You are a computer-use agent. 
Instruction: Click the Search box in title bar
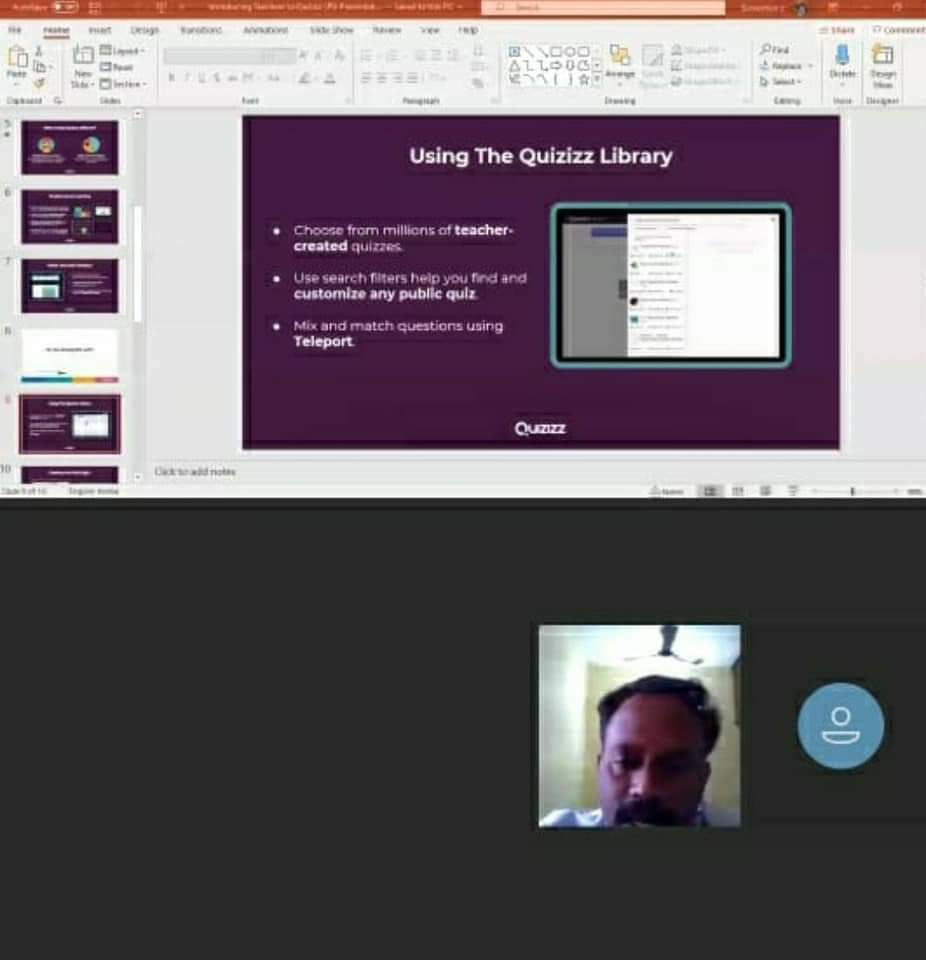pyautogui.click(x=603, y=7)
